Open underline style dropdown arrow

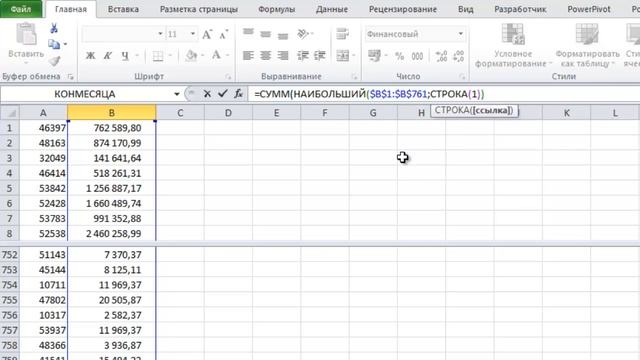tap(137, 56)
